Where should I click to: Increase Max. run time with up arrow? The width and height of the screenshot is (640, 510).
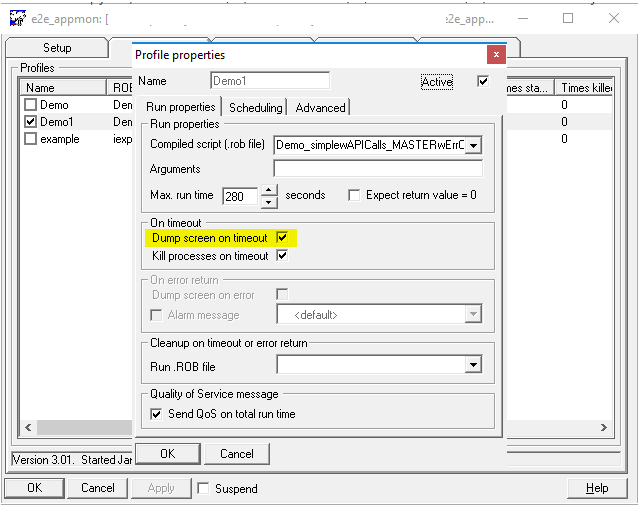click(x=269, y=191)
